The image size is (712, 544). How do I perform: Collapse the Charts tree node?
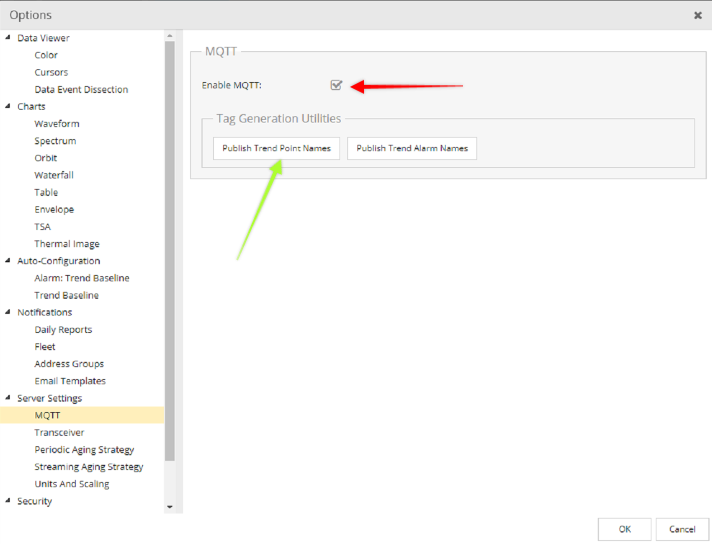click(x=8, y=106)
